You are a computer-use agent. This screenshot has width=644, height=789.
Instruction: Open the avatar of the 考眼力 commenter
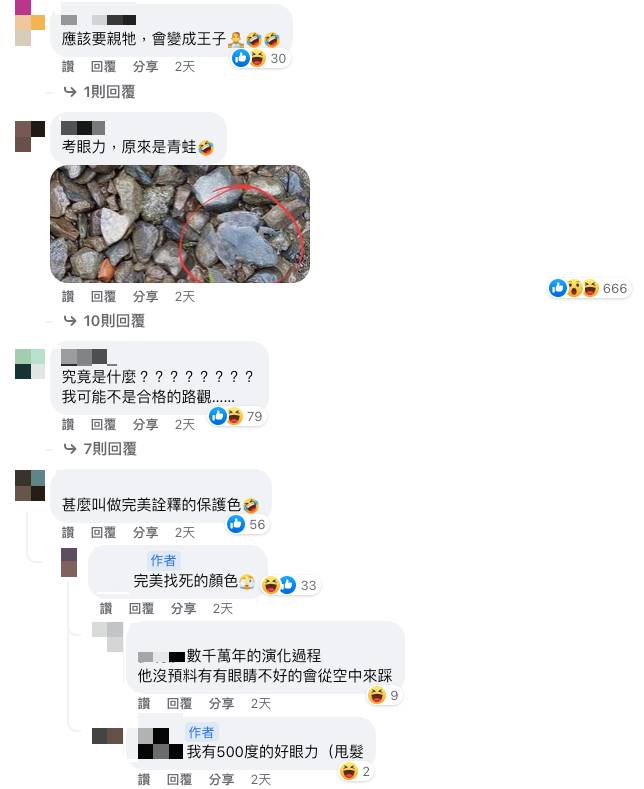click(x=30, y=136)
